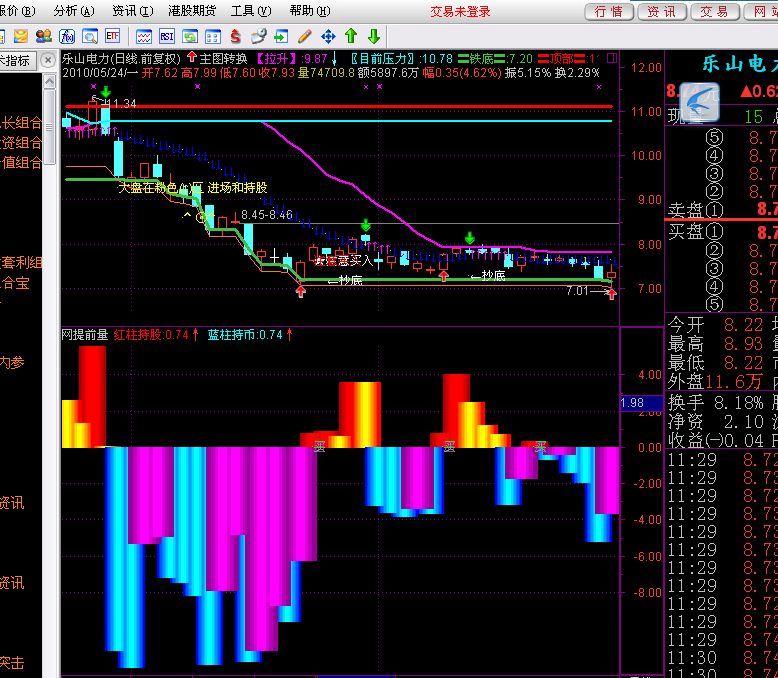Click the 卖盘① row label
Image resolution: width=778 pixels, height=678 pixels.
coord(696,210)
